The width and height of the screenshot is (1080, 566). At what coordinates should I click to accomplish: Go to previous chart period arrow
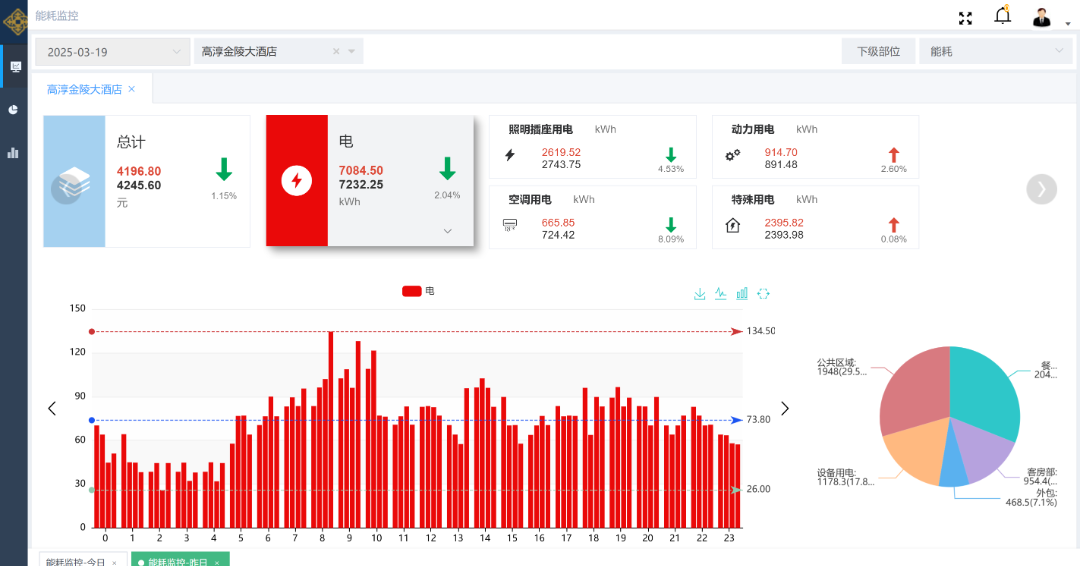52,408
